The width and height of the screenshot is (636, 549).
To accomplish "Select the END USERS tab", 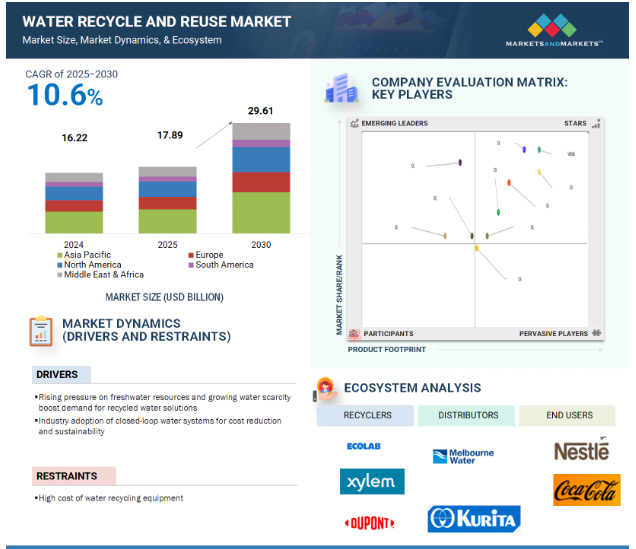I will click(567, 415).
